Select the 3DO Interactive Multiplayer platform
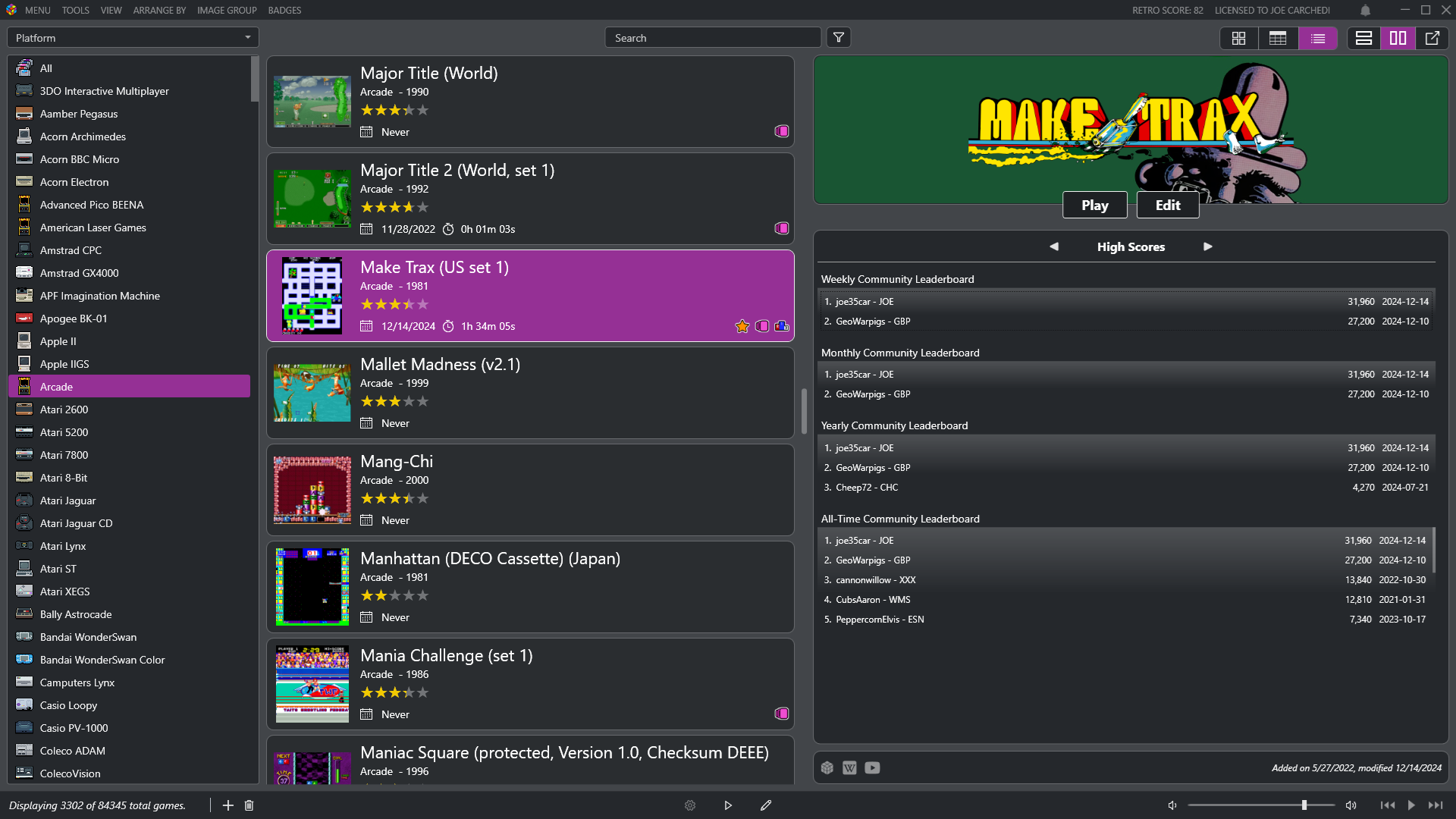 click(x=129, y=91)
